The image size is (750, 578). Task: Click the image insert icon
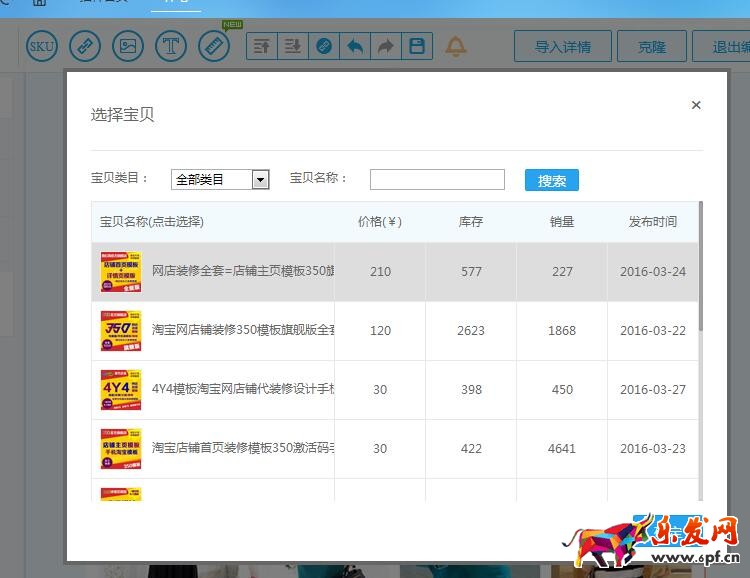[127, 46]
